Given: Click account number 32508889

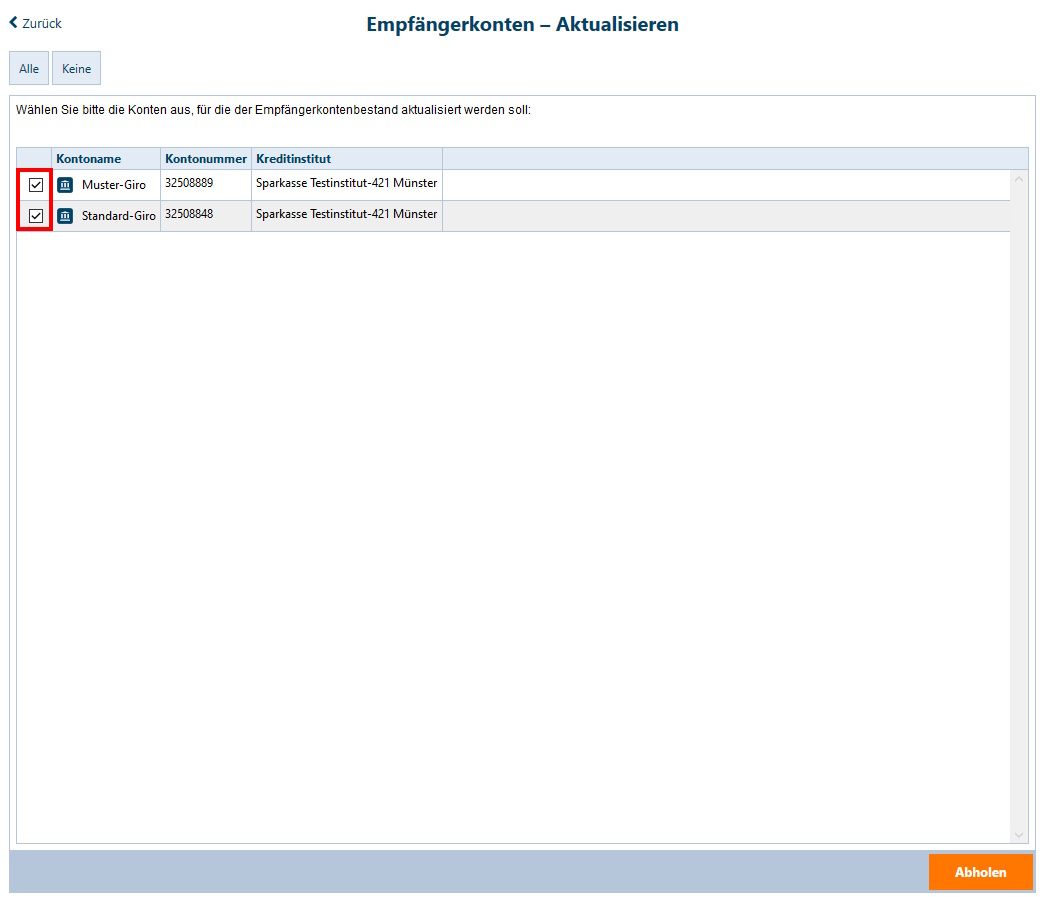Looking at the screenshot, I should 189,184.
